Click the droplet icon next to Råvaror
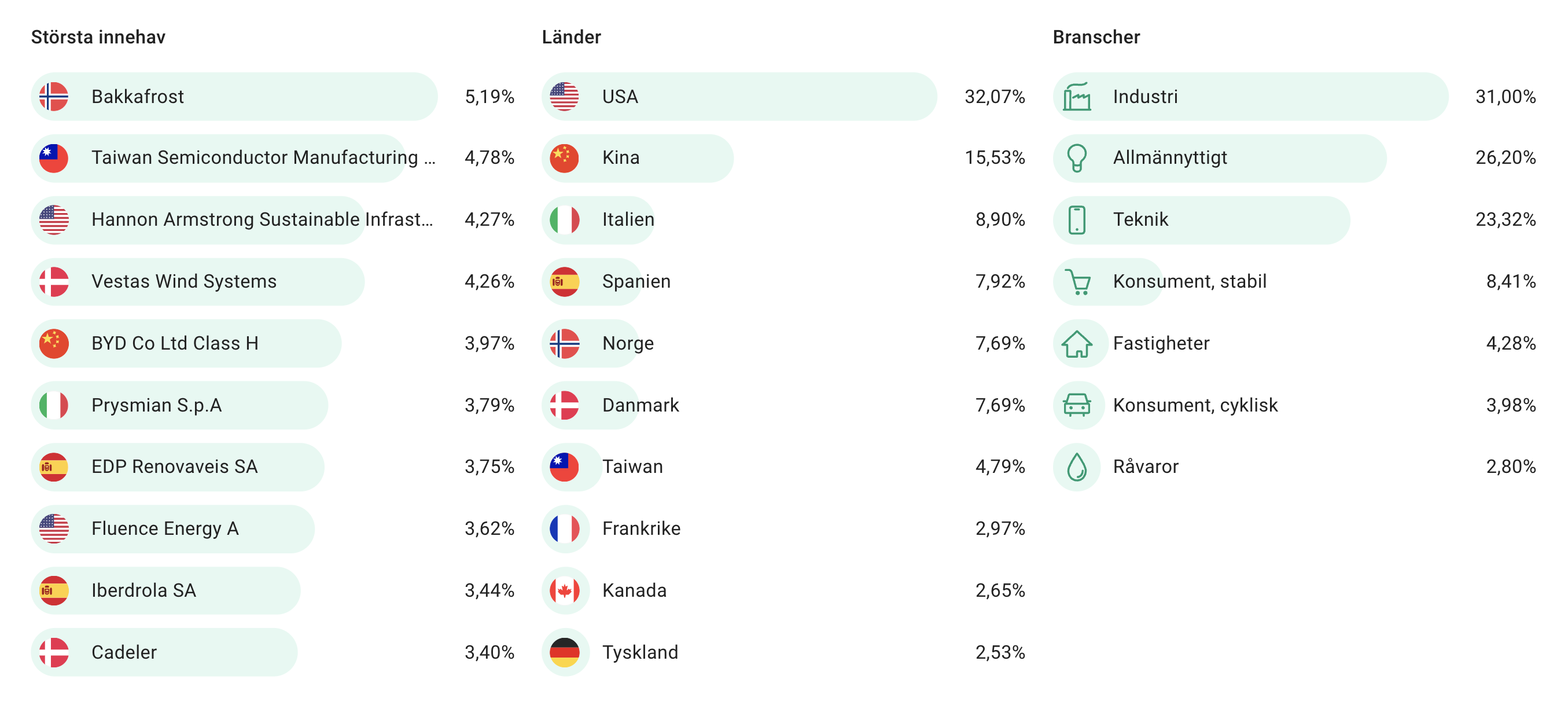 pos(1076,468)
